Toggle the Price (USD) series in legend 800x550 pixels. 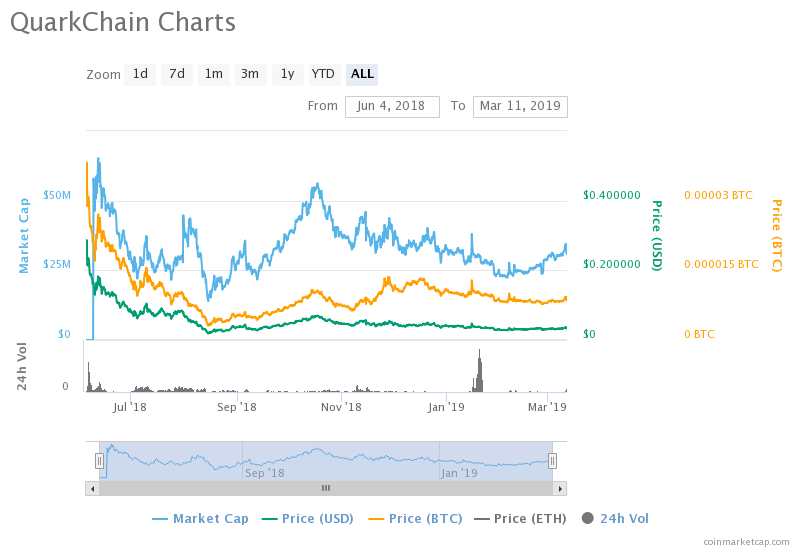pos(308,519)
